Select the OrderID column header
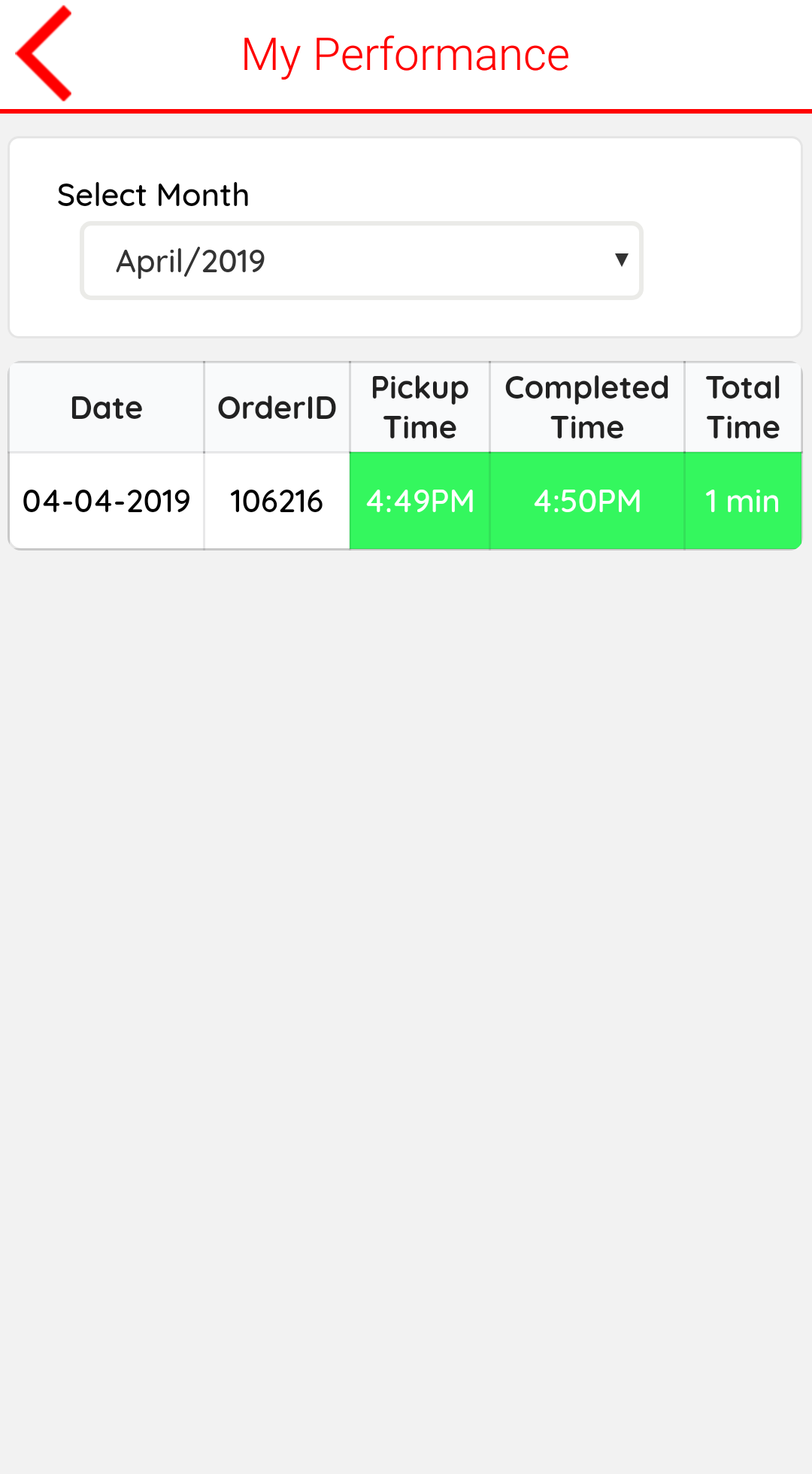Viewport: 812px width, 1474px height. (277, 408)
